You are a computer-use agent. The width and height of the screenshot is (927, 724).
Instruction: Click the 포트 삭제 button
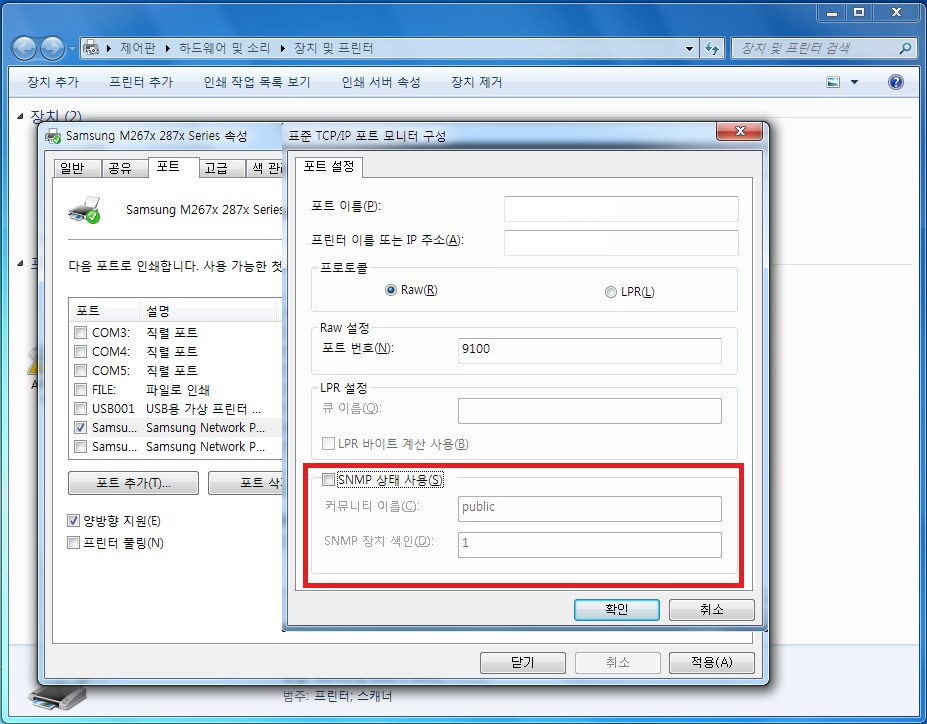pyautogui.click(x=245, y=483)
